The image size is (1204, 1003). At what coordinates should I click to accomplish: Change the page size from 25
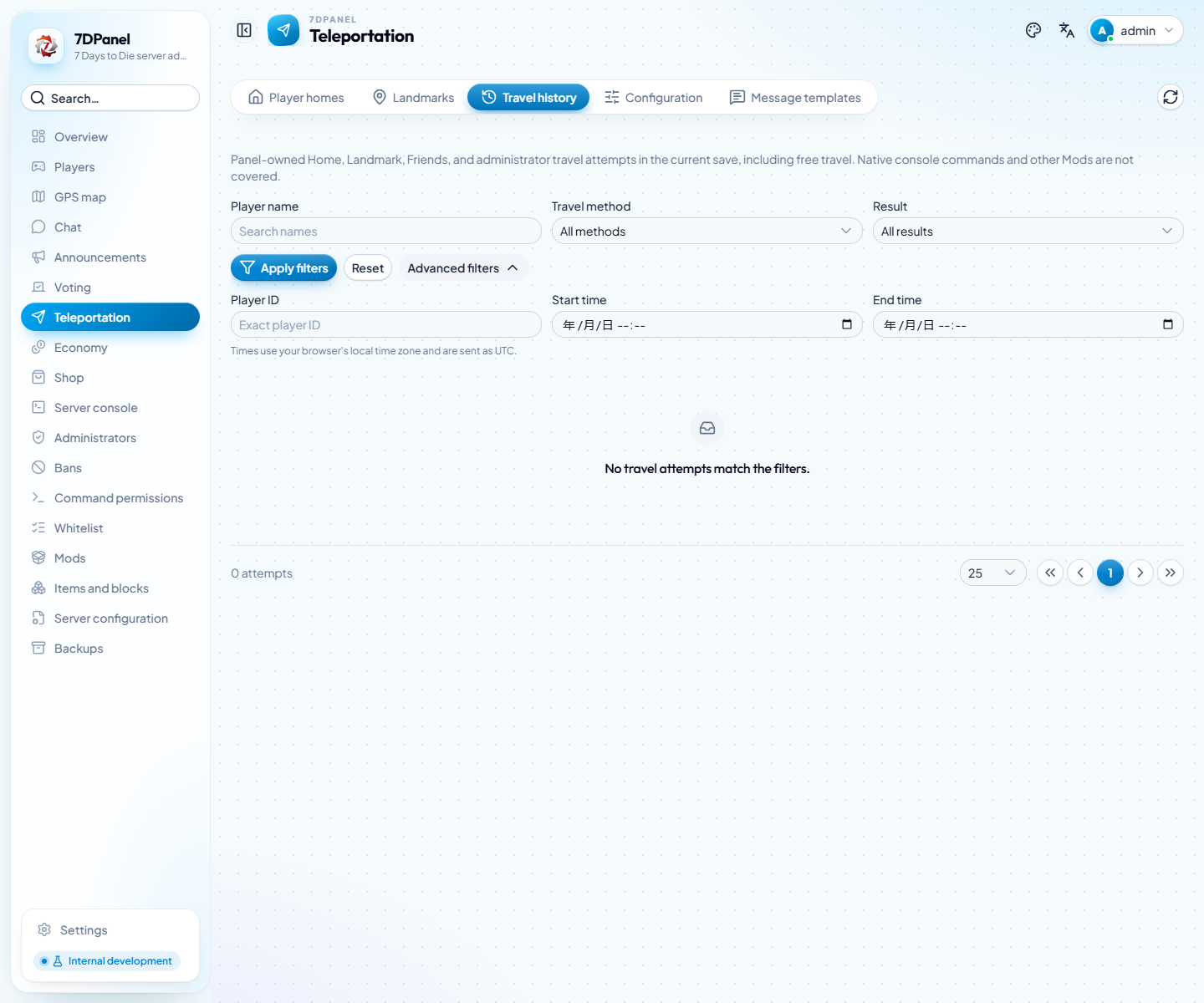(993, 573)
